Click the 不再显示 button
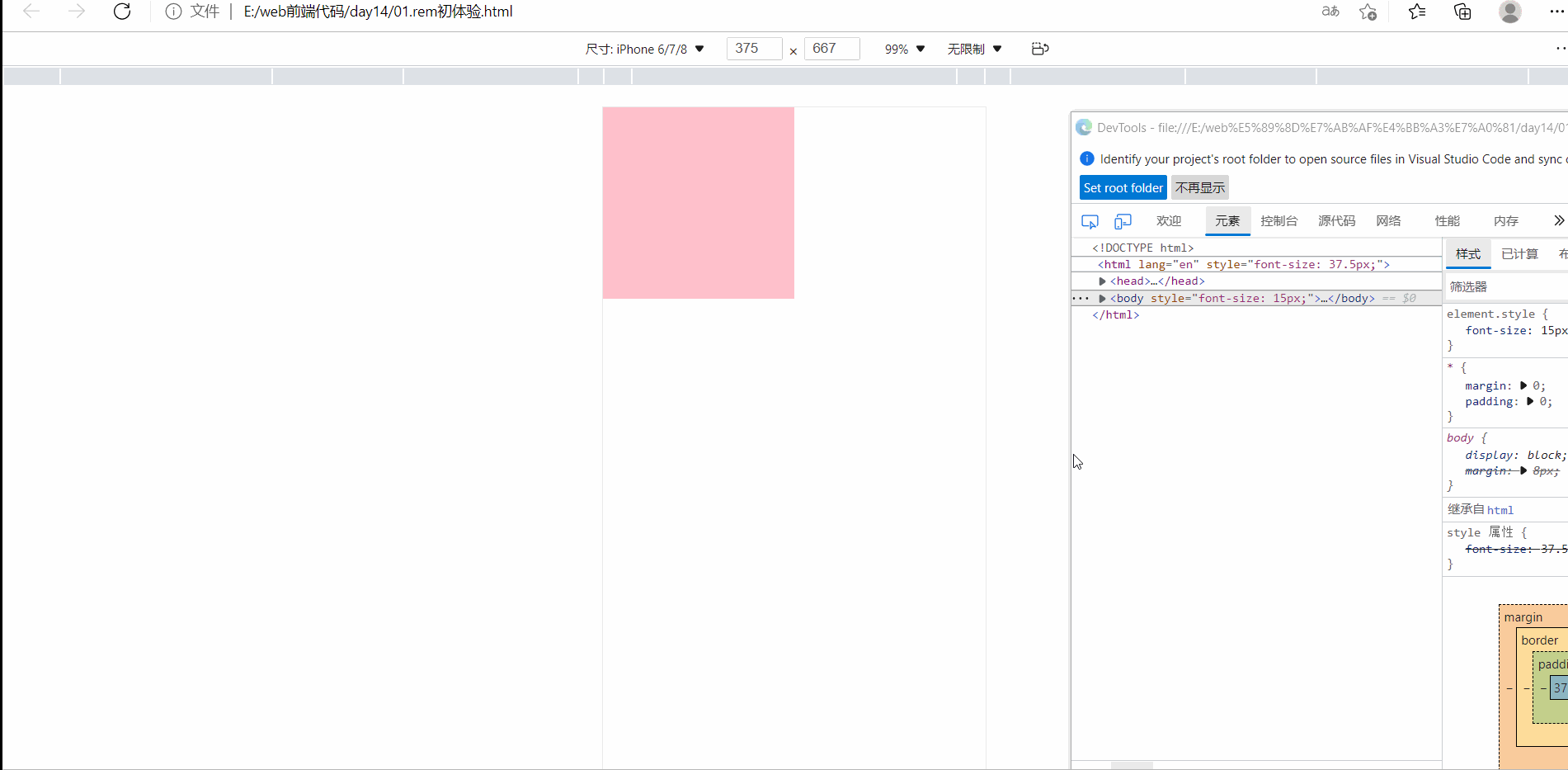Viewport: 1568px width, 770px height. [x=1199, y=187]
